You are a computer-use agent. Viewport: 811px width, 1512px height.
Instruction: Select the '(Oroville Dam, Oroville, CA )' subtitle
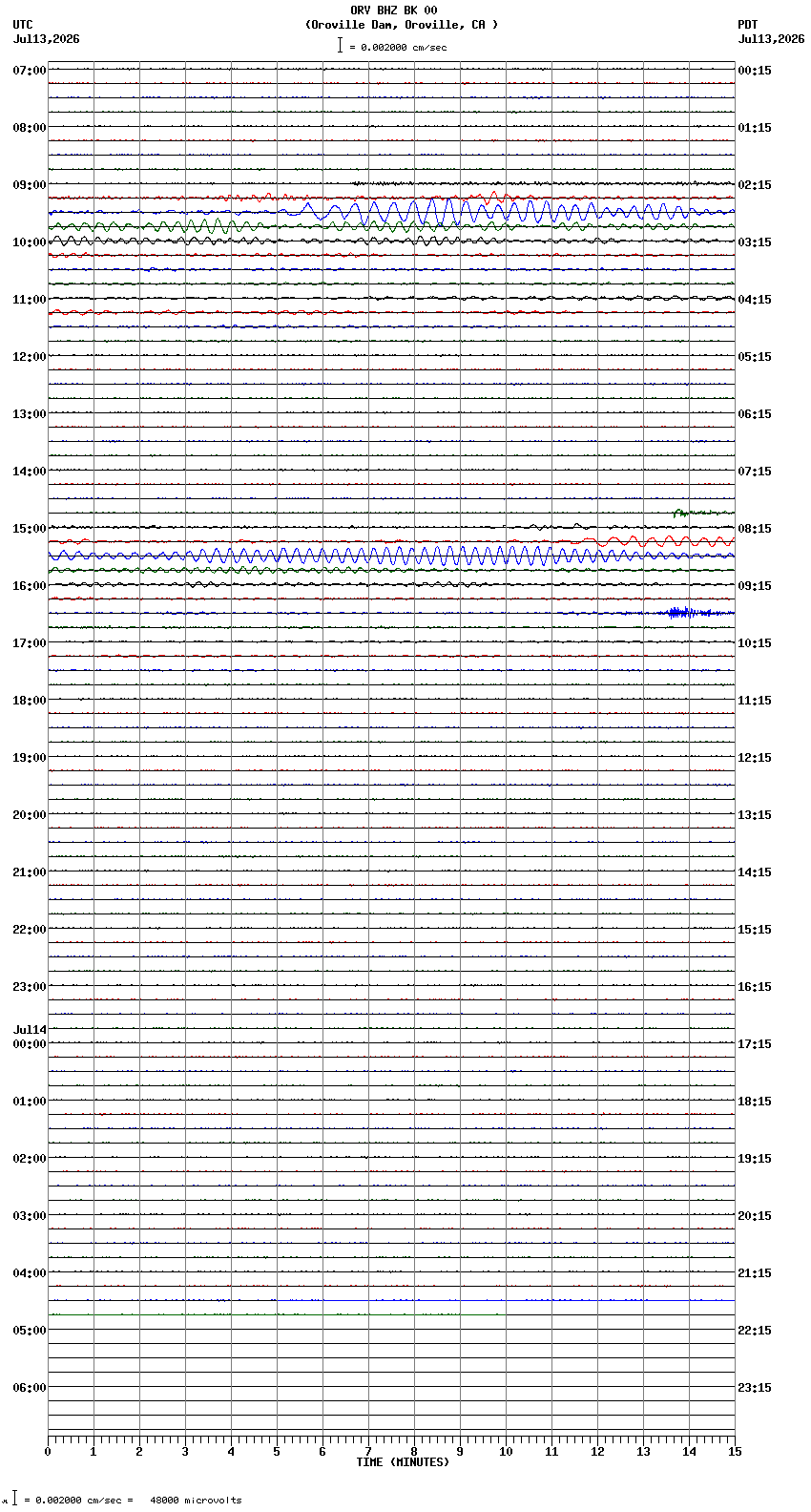pos(402,25)
